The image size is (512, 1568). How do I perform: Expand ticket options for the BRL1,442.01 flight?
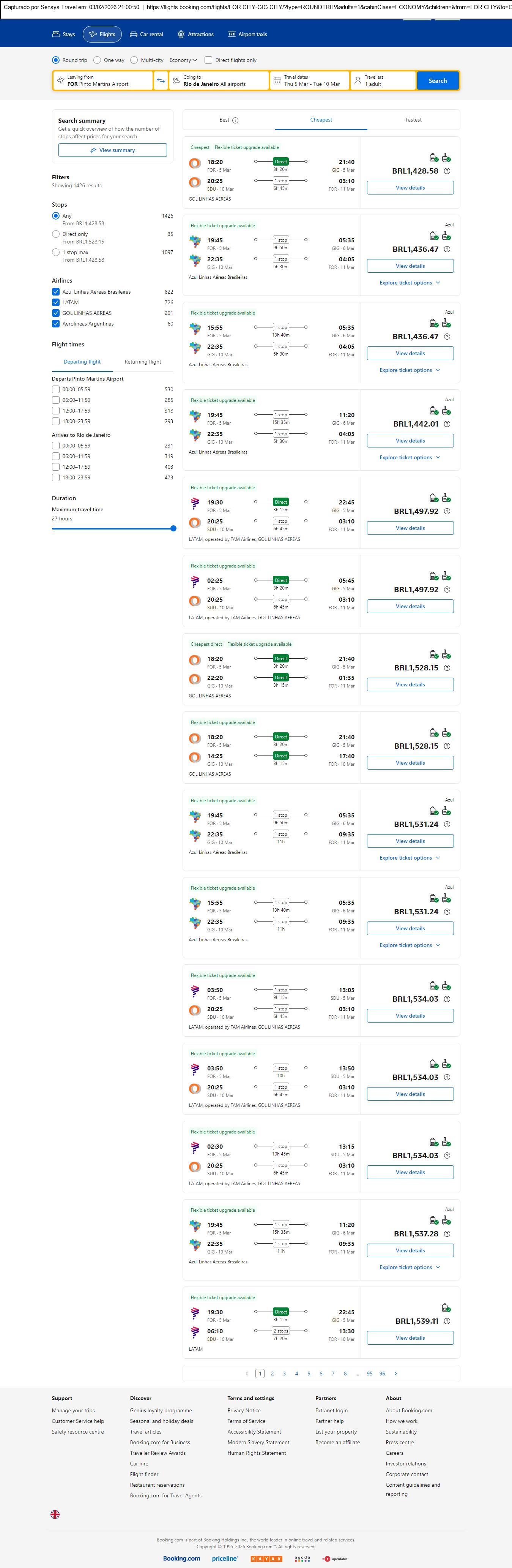pyautogui.click(x=409, y=458)
